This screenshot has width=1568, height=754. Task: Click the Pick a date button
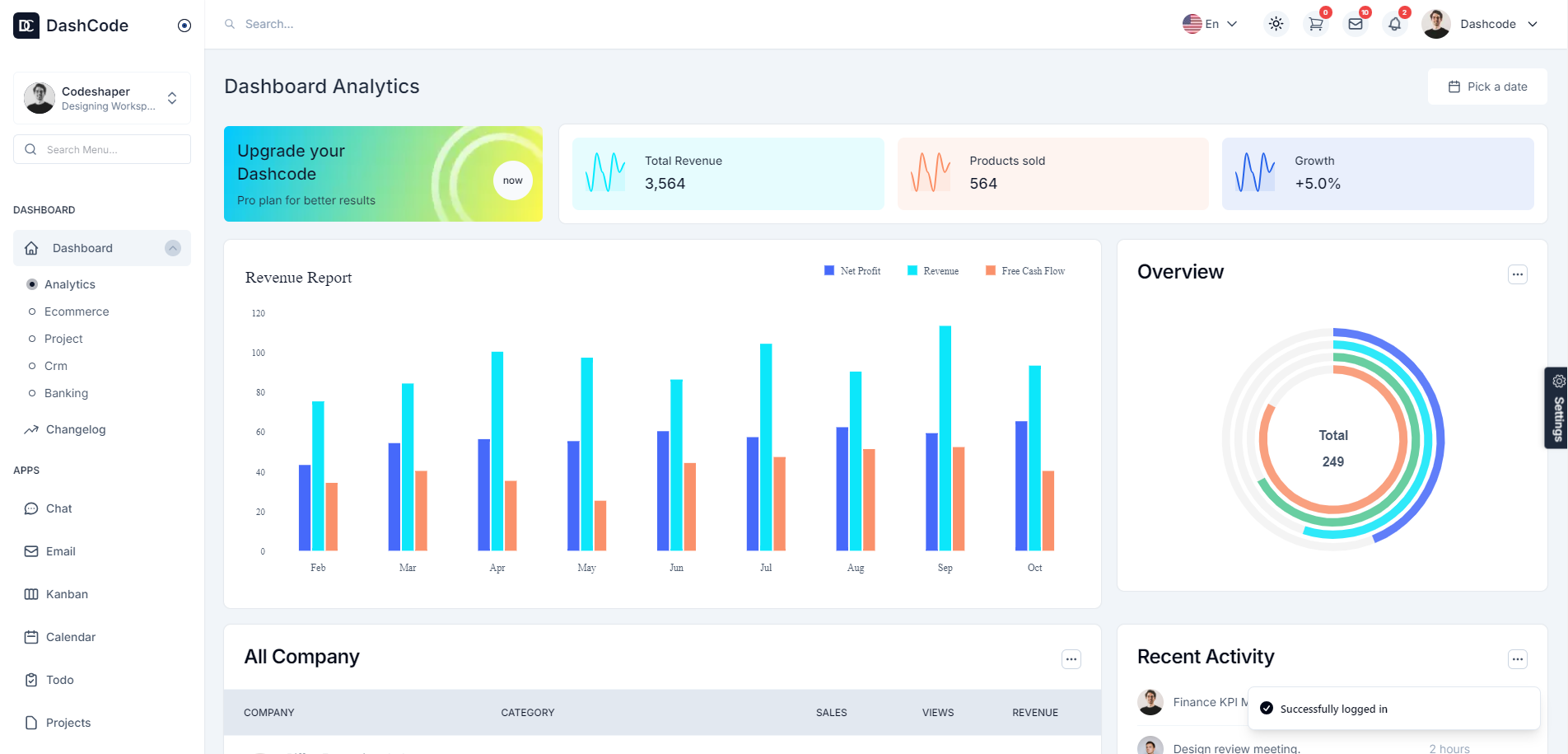tap(1487, 87)
